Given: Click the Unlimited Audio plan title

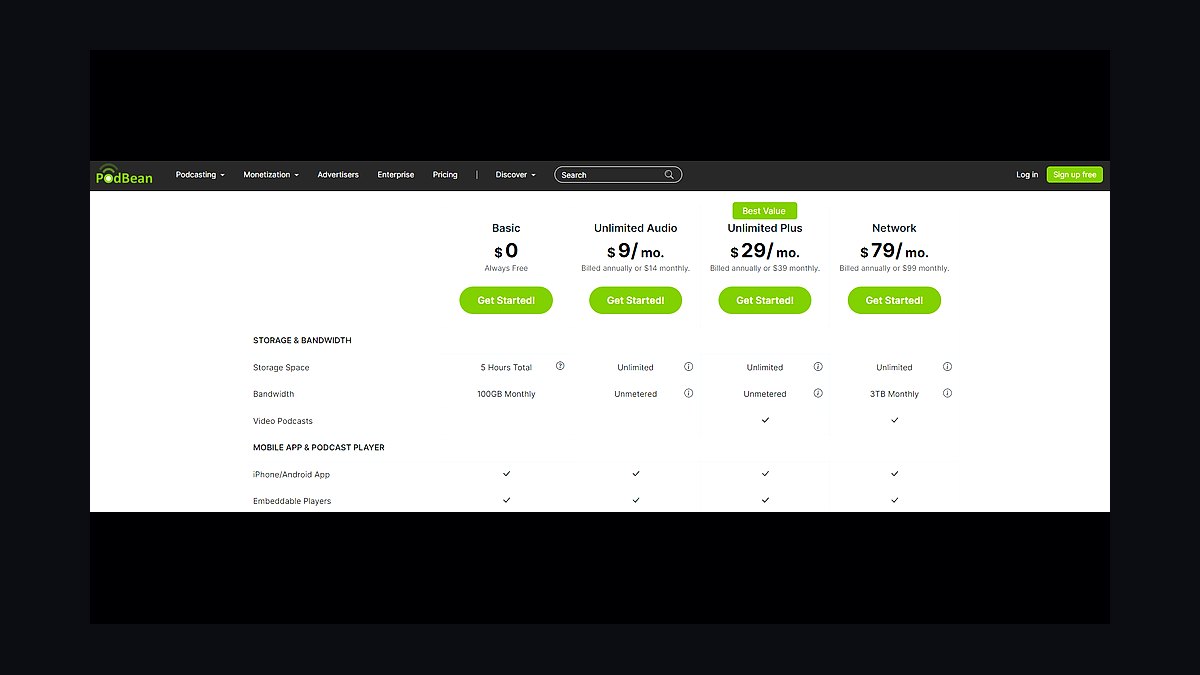Looking at the screenshot, I should coord(635,228).
